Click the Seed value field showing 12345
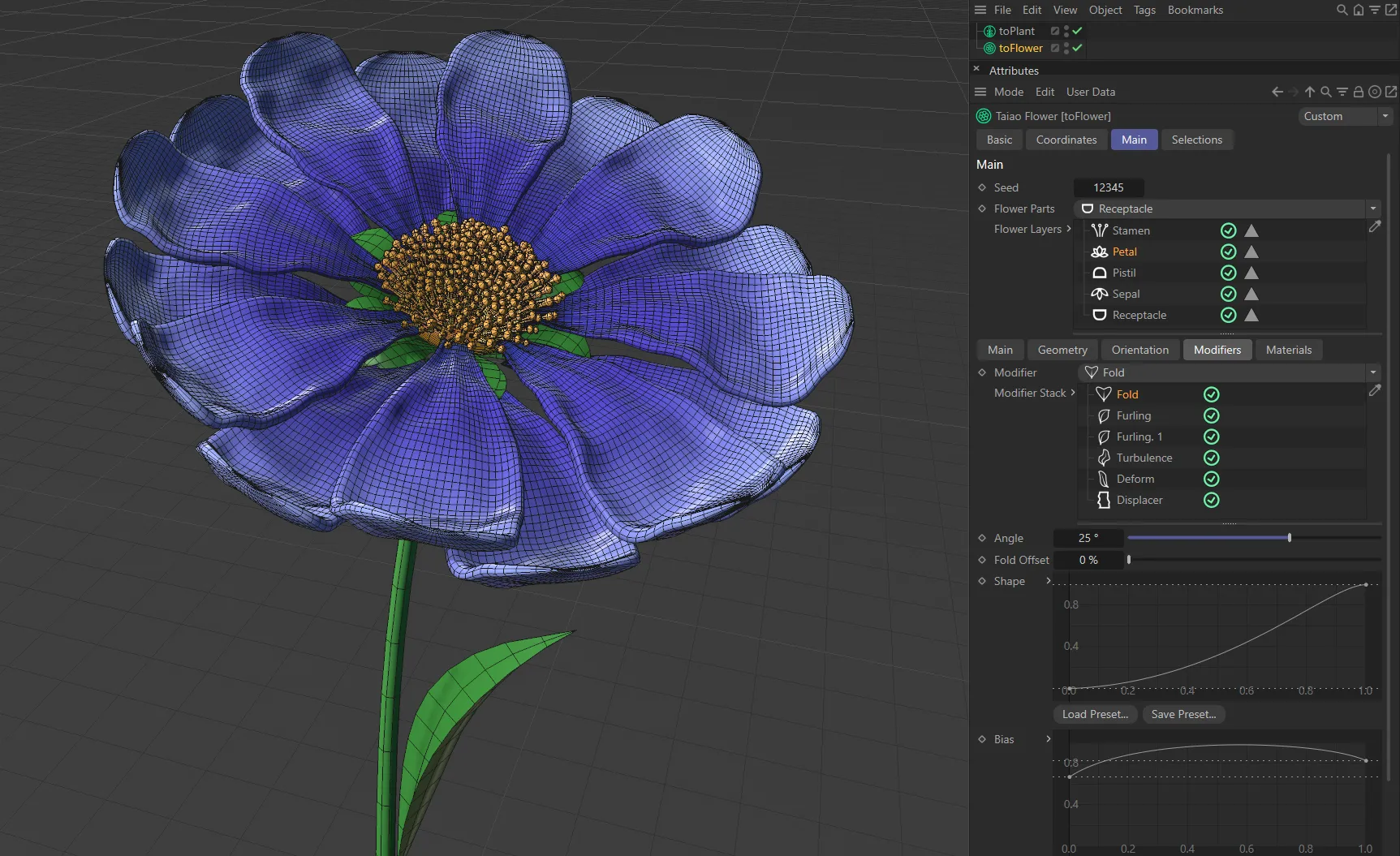 [1109, 187]
